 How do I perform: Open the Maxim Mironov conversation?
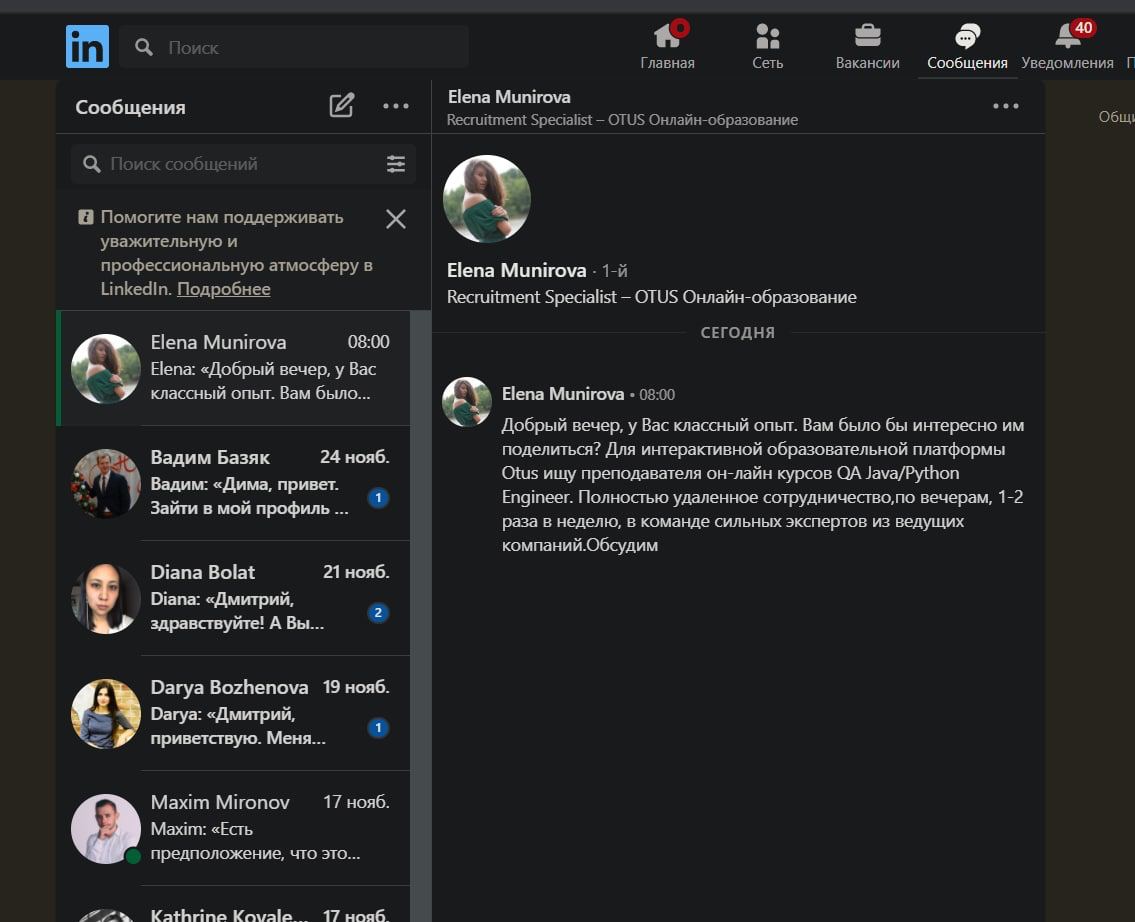pos(233,829)
